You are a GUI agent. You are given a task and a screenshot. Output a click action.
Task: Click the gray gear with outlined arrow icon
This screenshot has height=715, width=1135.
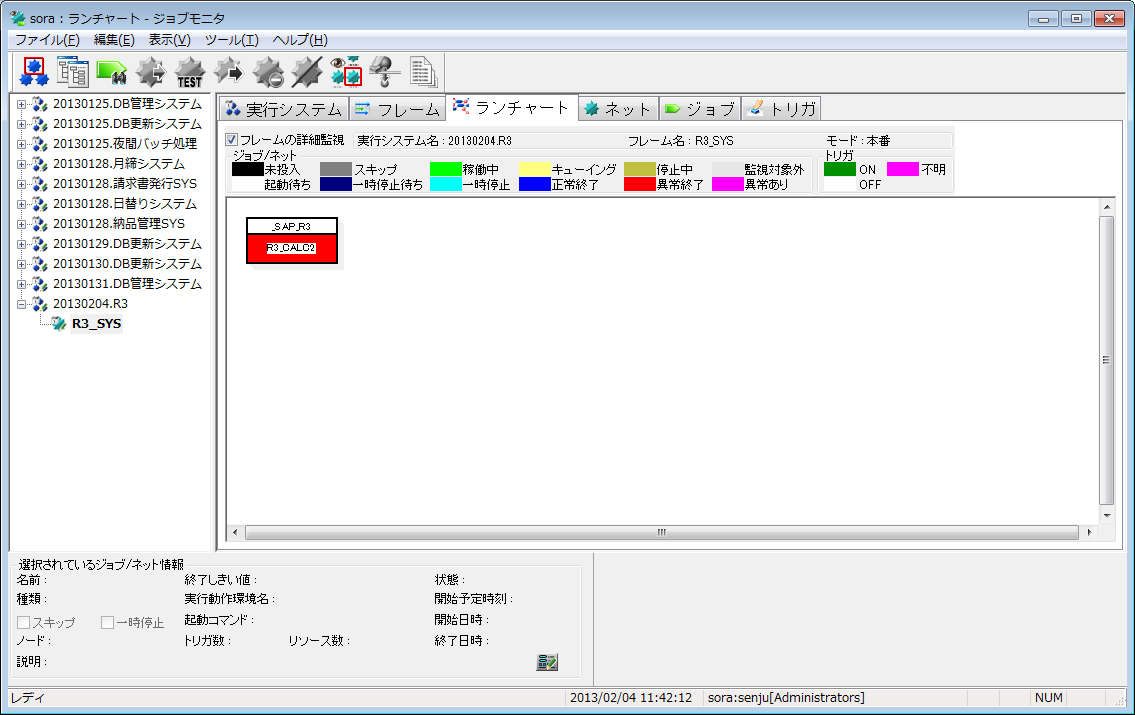151,72
